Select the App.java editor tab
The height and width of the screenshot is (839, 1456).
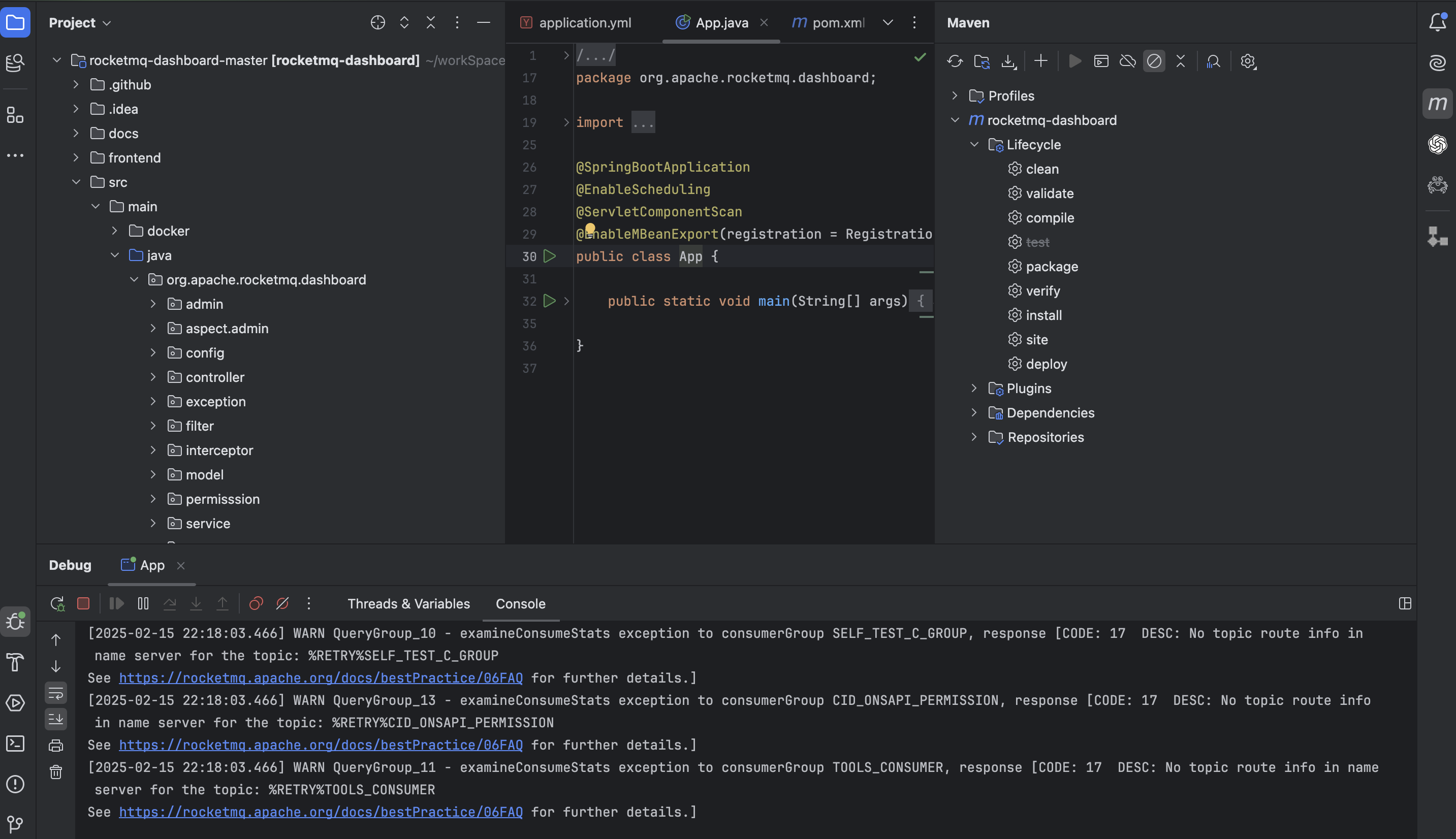[722, 22]
